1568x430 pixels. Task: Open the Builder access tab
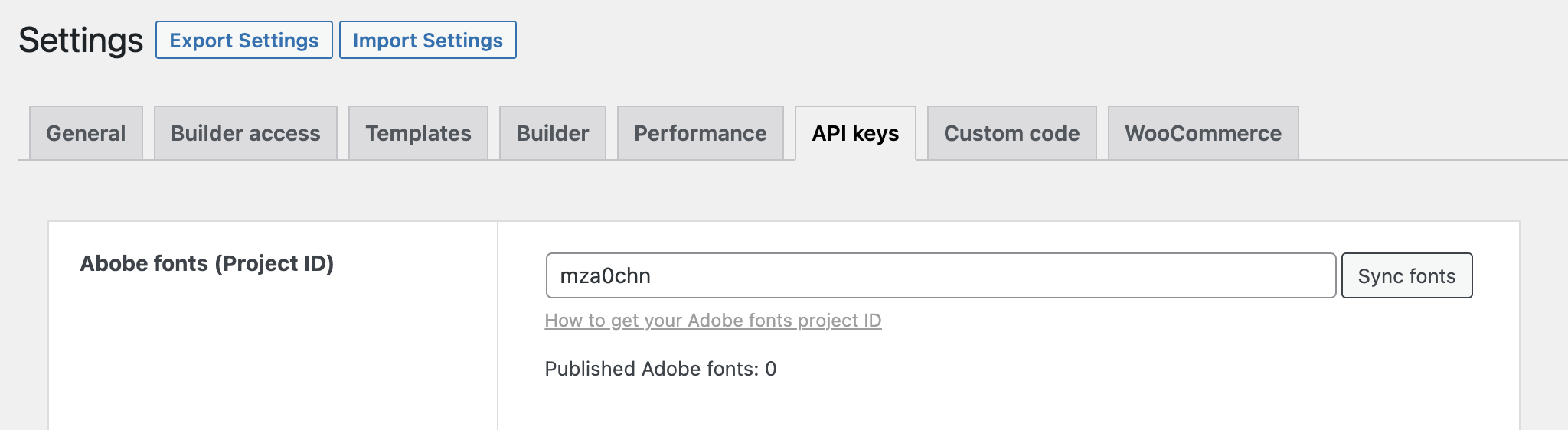[x=245, y=133]
